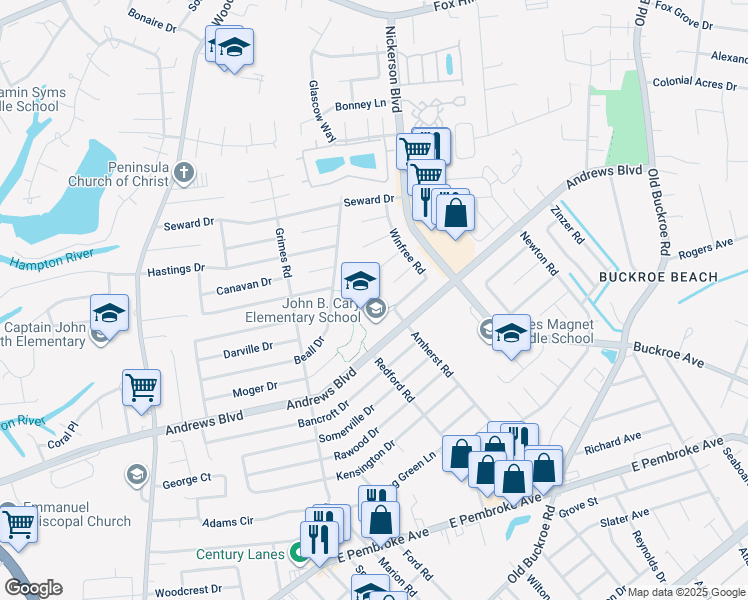Open the school marker on Buckroe Ave
This screenshot has width=748, height=600.
click(511, 335)
